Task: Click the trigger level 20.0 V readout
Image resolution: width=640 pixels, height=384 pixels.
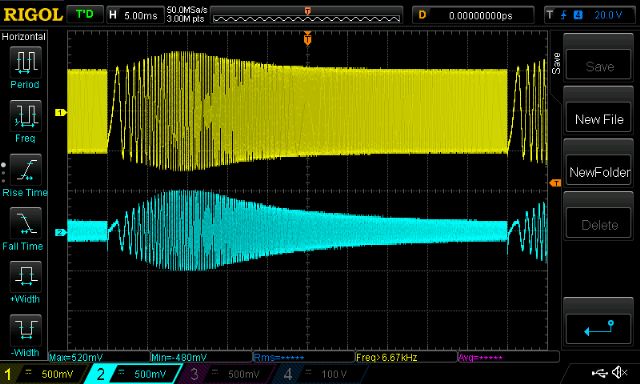Action: [608, 16]
